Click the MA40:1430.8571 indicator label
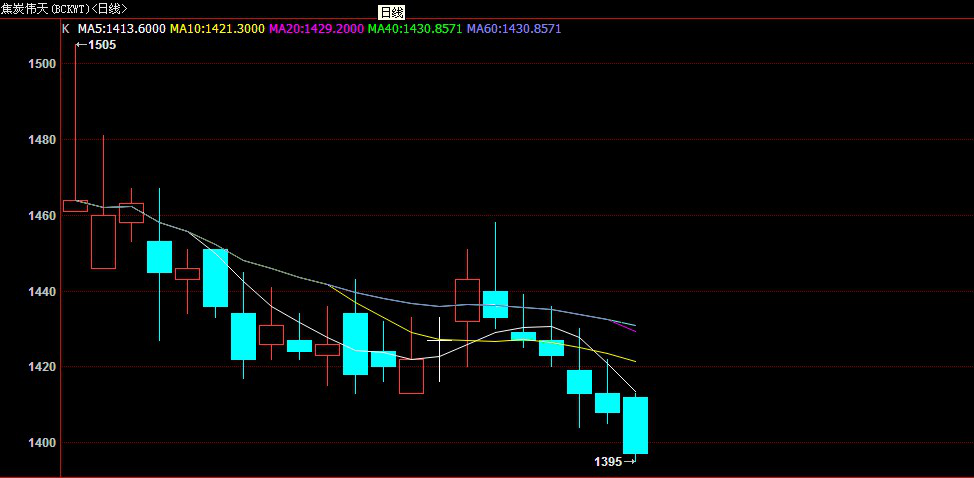Image resolution: width=974 pixels, height=478 pixels. 415,29
